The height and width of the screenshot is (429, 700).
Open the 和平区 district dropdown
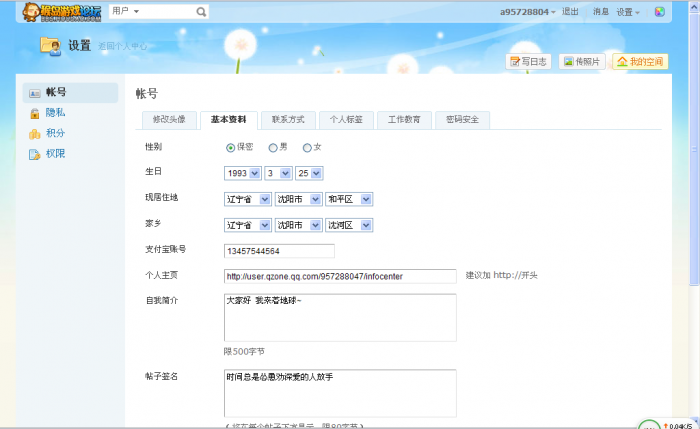349,199
